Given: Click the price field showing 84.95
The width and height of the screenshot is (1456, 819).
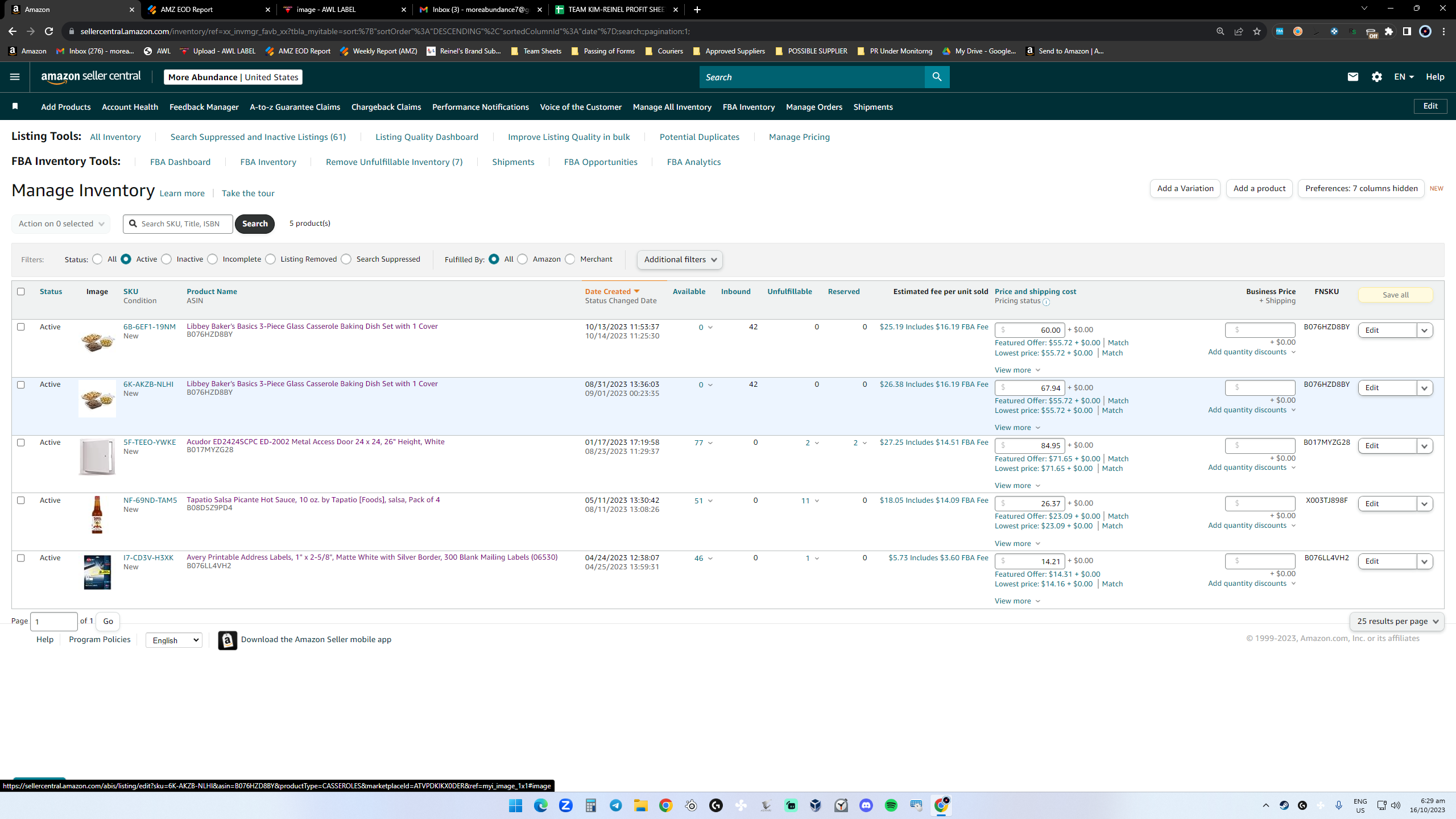Looking at the screenshot, I should 1029,445.
